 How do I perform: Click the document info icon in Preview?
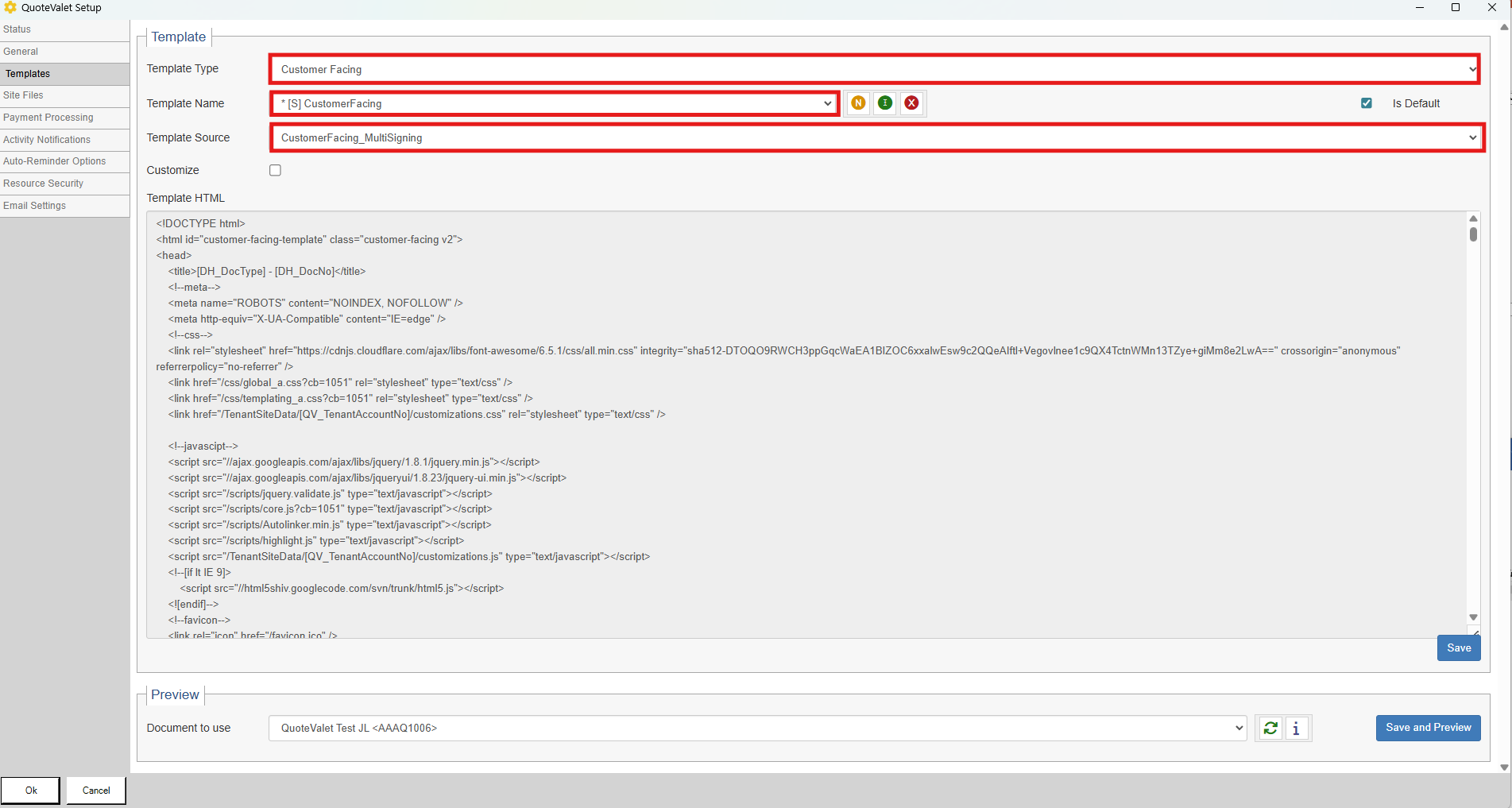pyautogui.click(x=1297, y=728)
